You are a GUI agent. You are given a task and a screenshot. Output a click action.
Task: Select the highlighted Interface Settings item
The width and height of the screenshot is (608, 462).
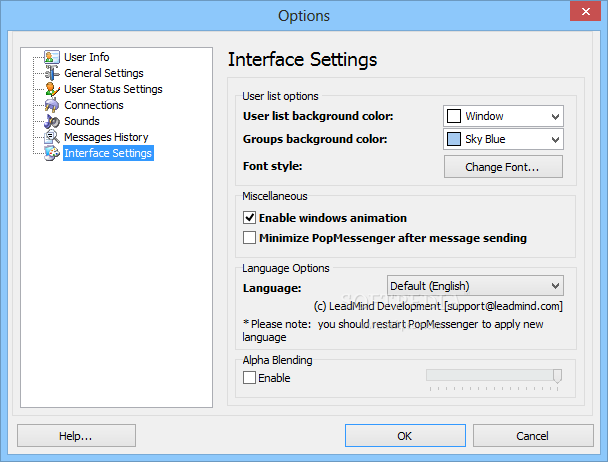[108, 153]
